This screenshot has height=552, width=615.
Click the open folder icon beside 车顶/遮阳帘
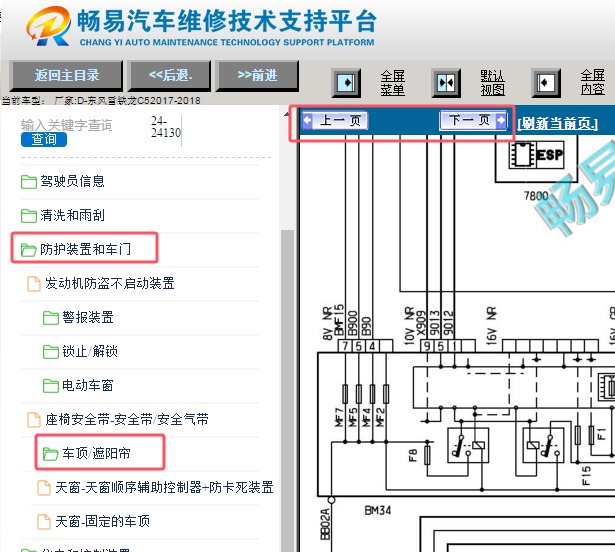tap(51, 454)
